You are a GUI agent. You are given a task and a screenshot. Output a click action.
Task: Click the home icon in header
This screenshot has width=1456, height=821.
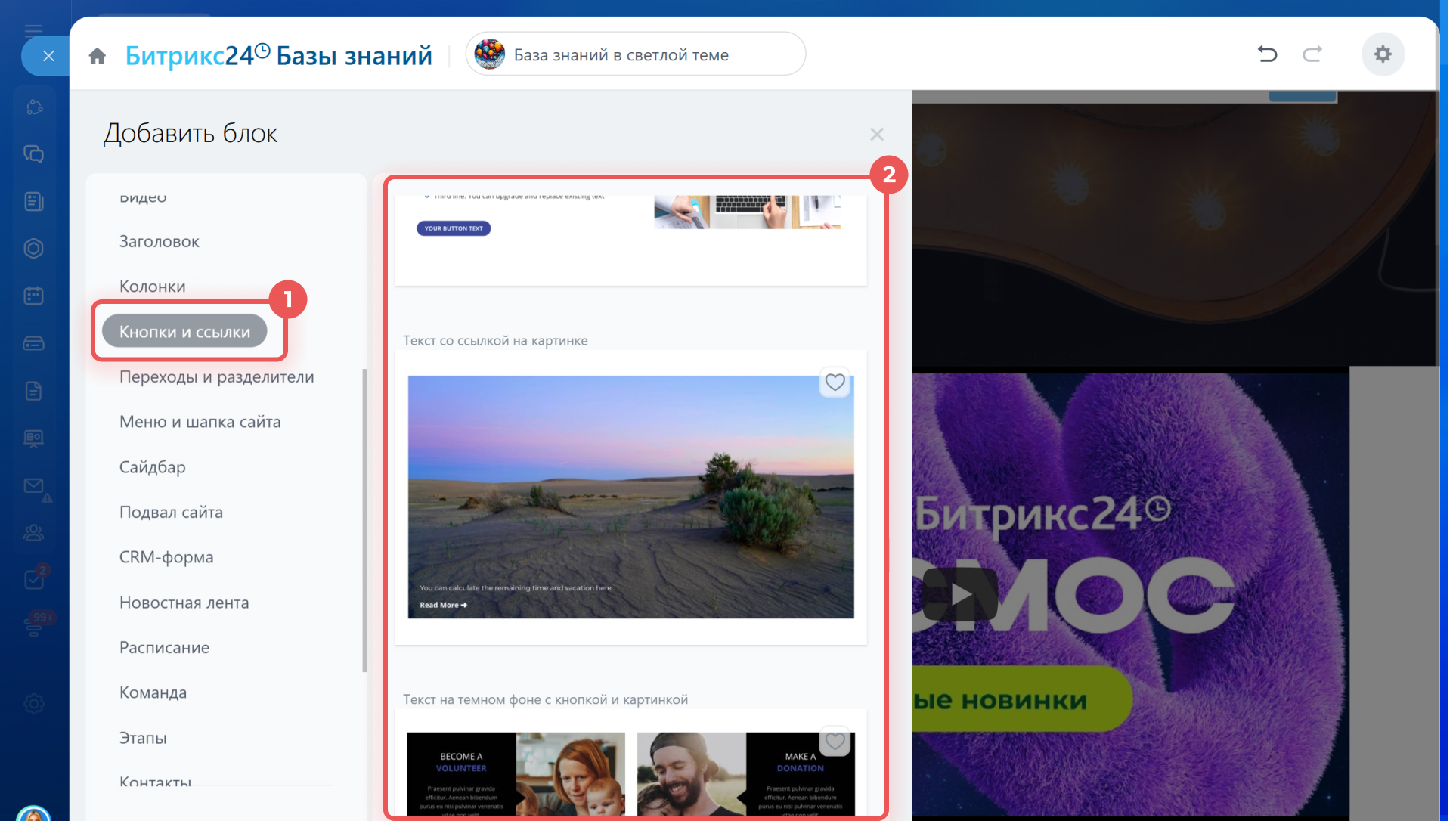tap(97, 56)
